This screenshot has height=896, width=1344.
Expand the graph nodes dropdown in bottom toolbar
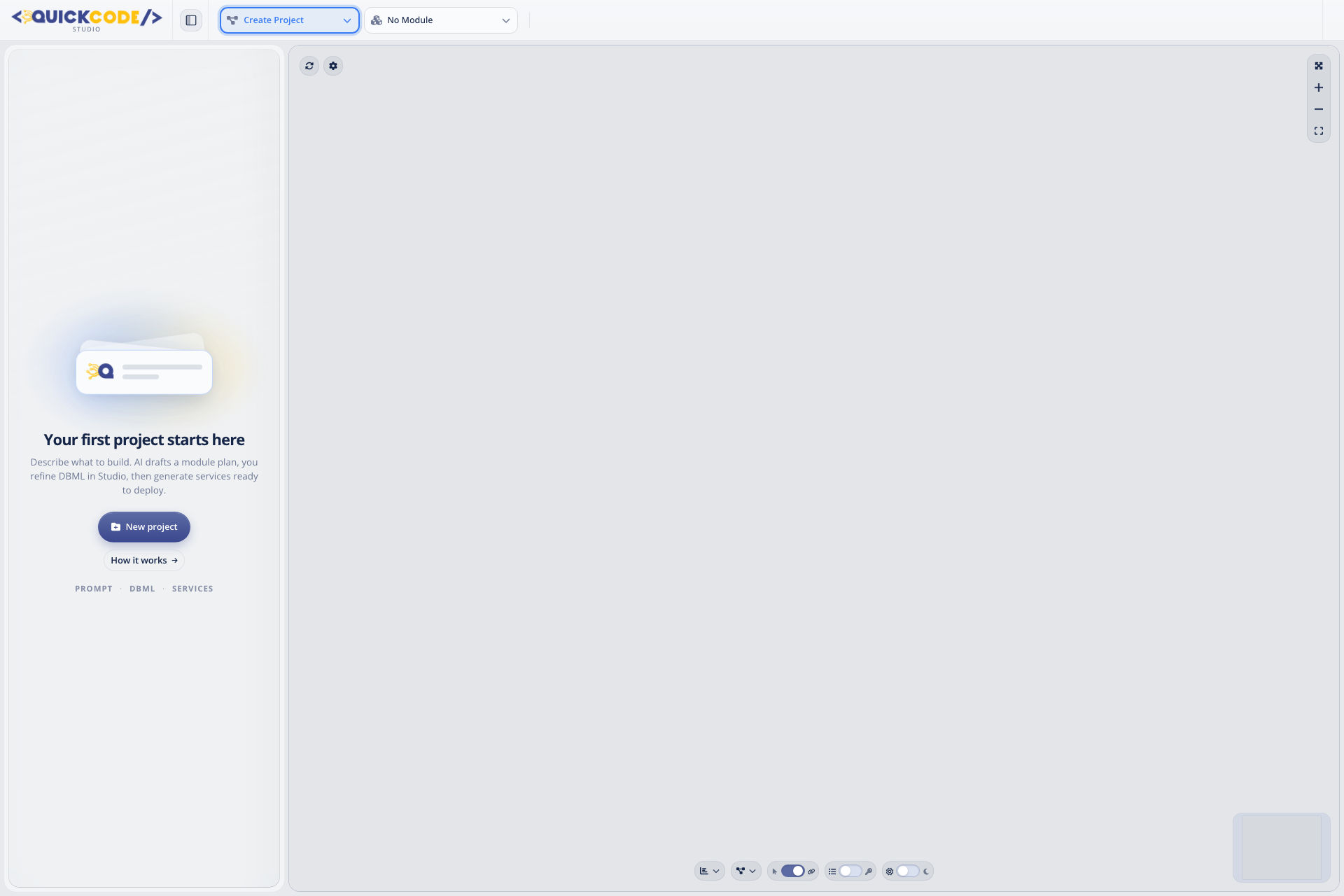[x=746, y=871]
